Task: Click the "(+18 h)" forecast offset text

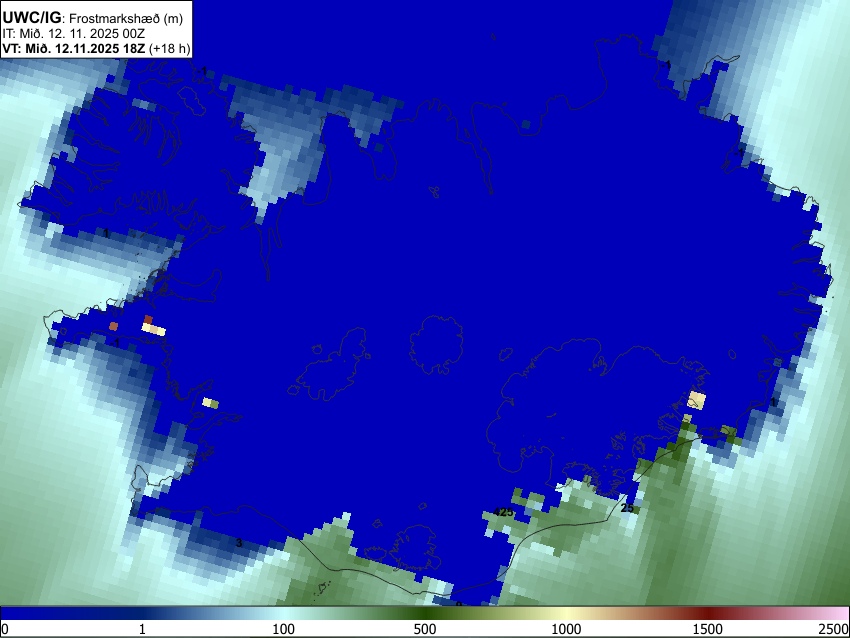Action: coord(170,48)
